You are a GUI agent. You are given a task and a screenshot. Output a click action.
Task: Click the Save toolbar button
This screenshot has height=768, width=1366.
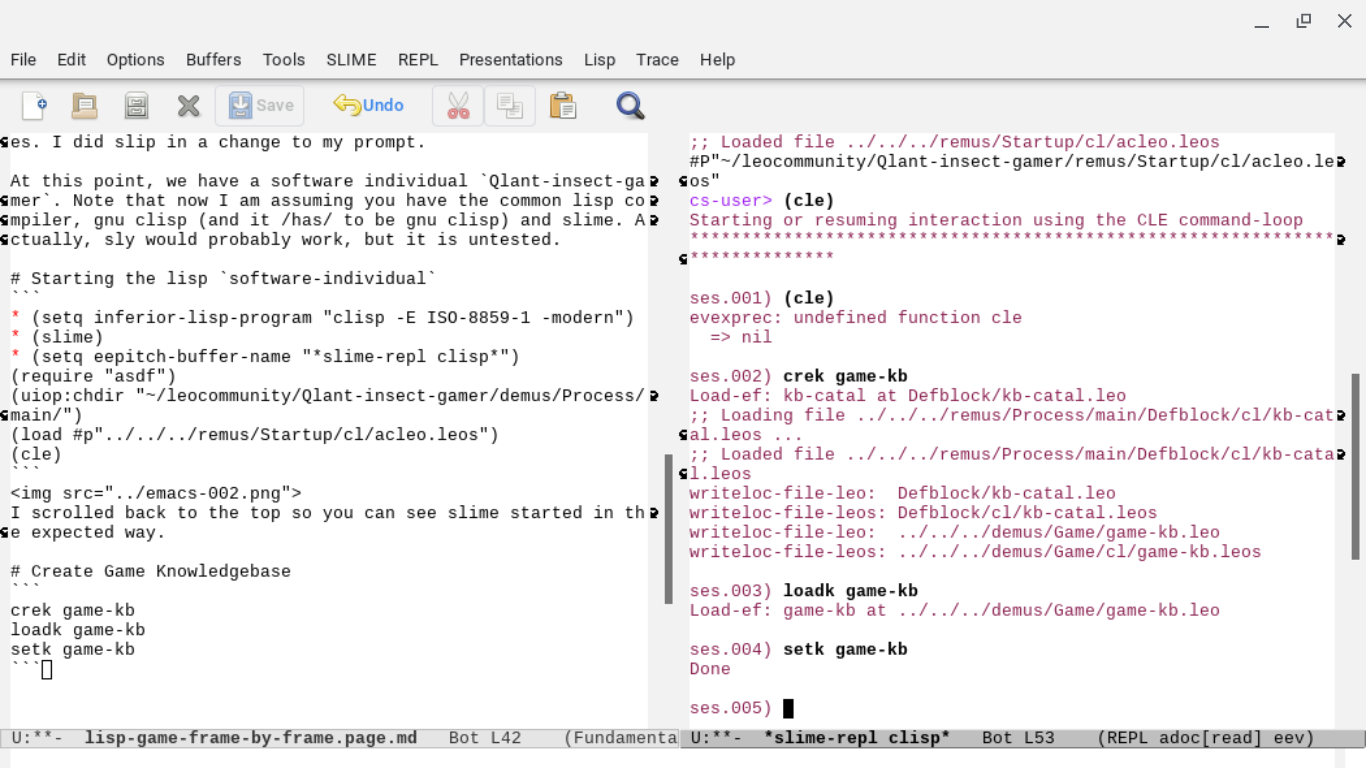click(260, 105)
